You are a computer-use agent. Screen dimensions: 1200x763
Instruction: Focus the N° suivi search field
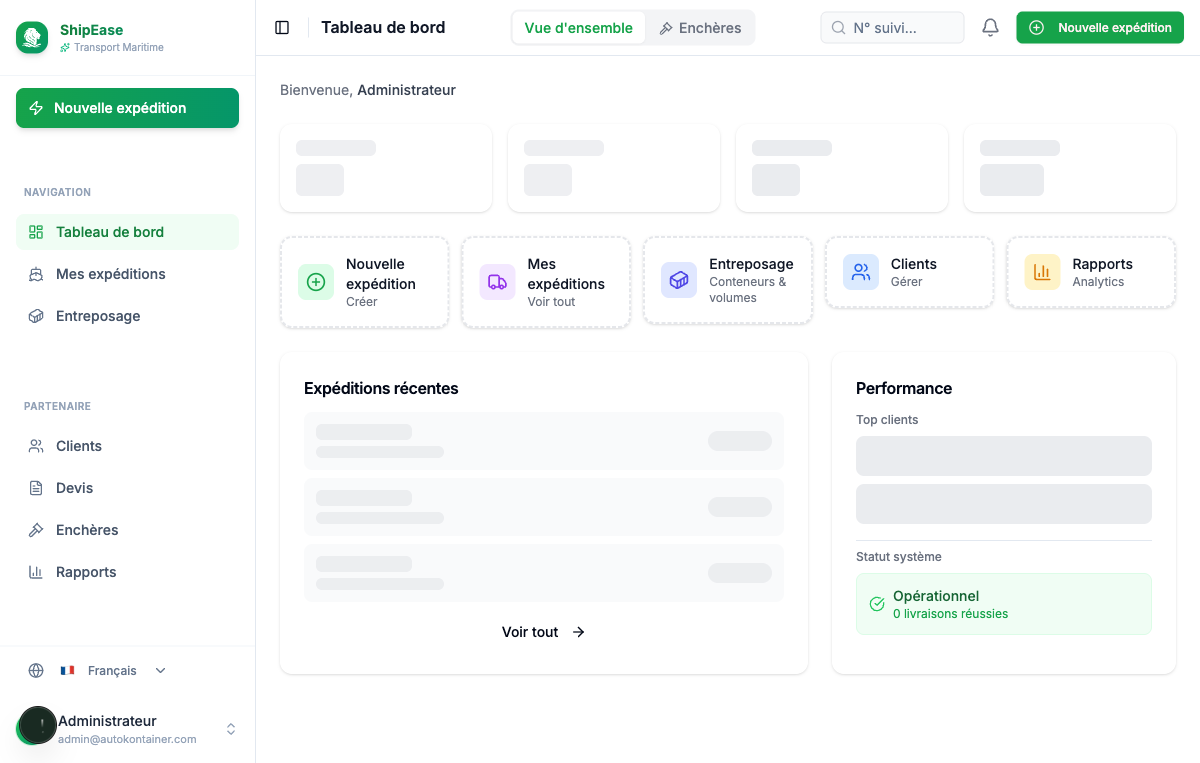[892, 28]
